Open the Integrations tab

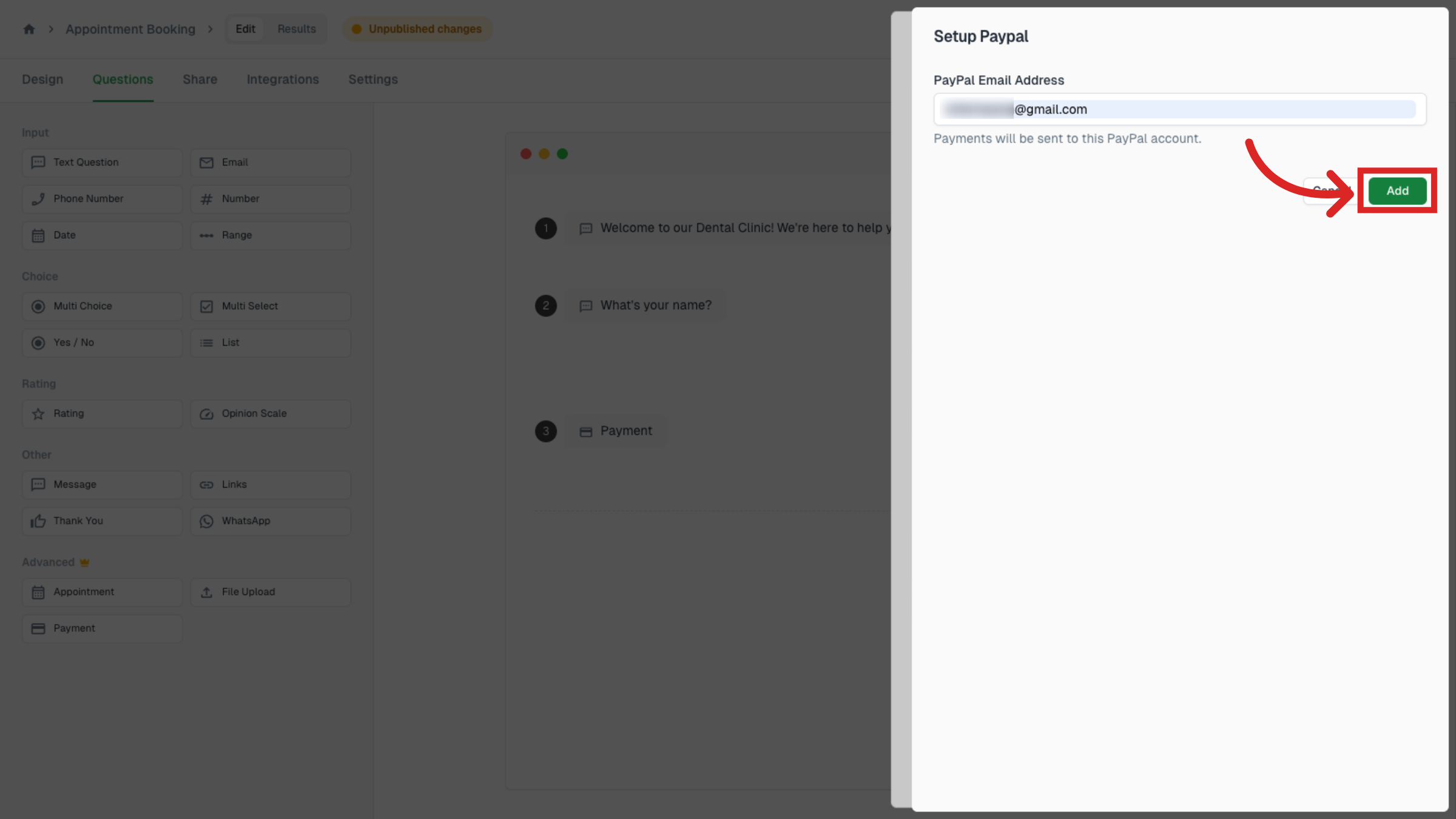(x=283, y=79)
